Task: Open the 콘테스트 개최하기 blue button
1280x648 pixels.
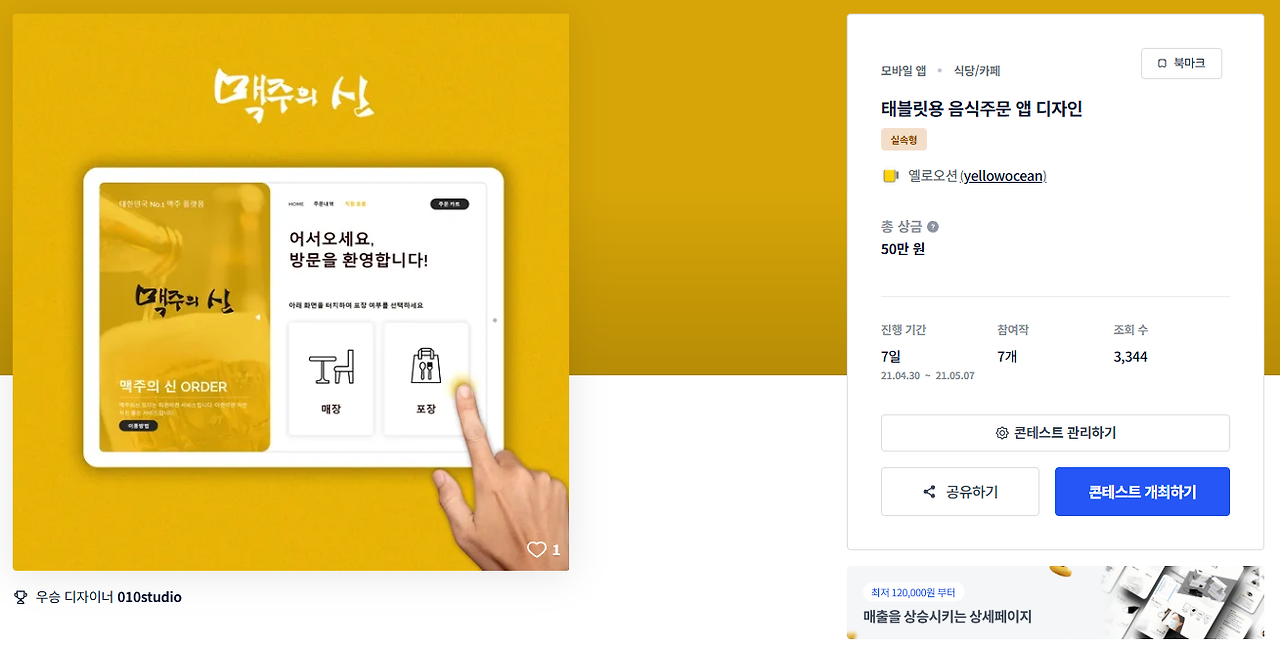Action: point(1142,492)
